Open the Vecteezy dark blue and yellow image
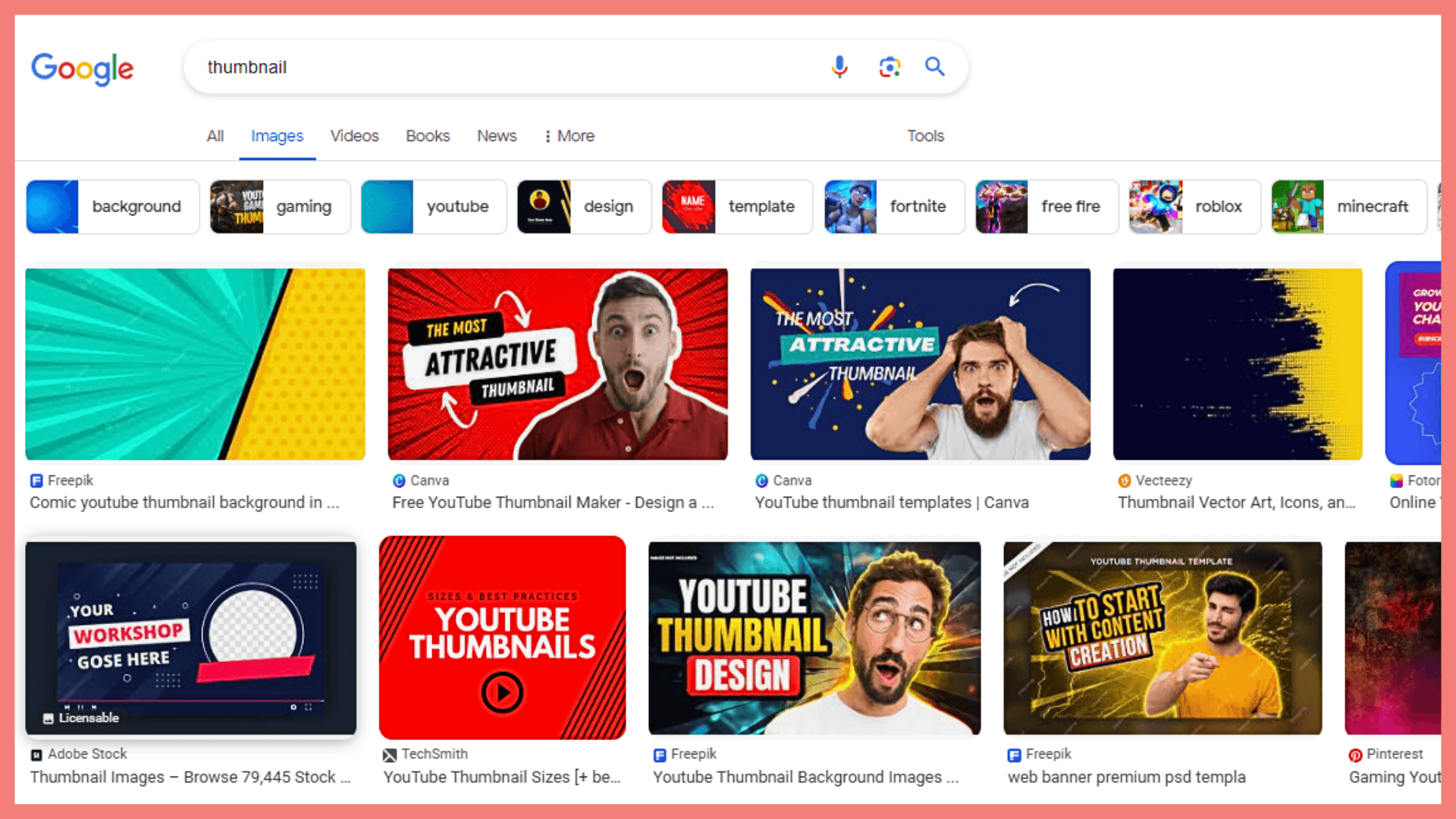The image size is (1456, 819). click(1238, 364)
